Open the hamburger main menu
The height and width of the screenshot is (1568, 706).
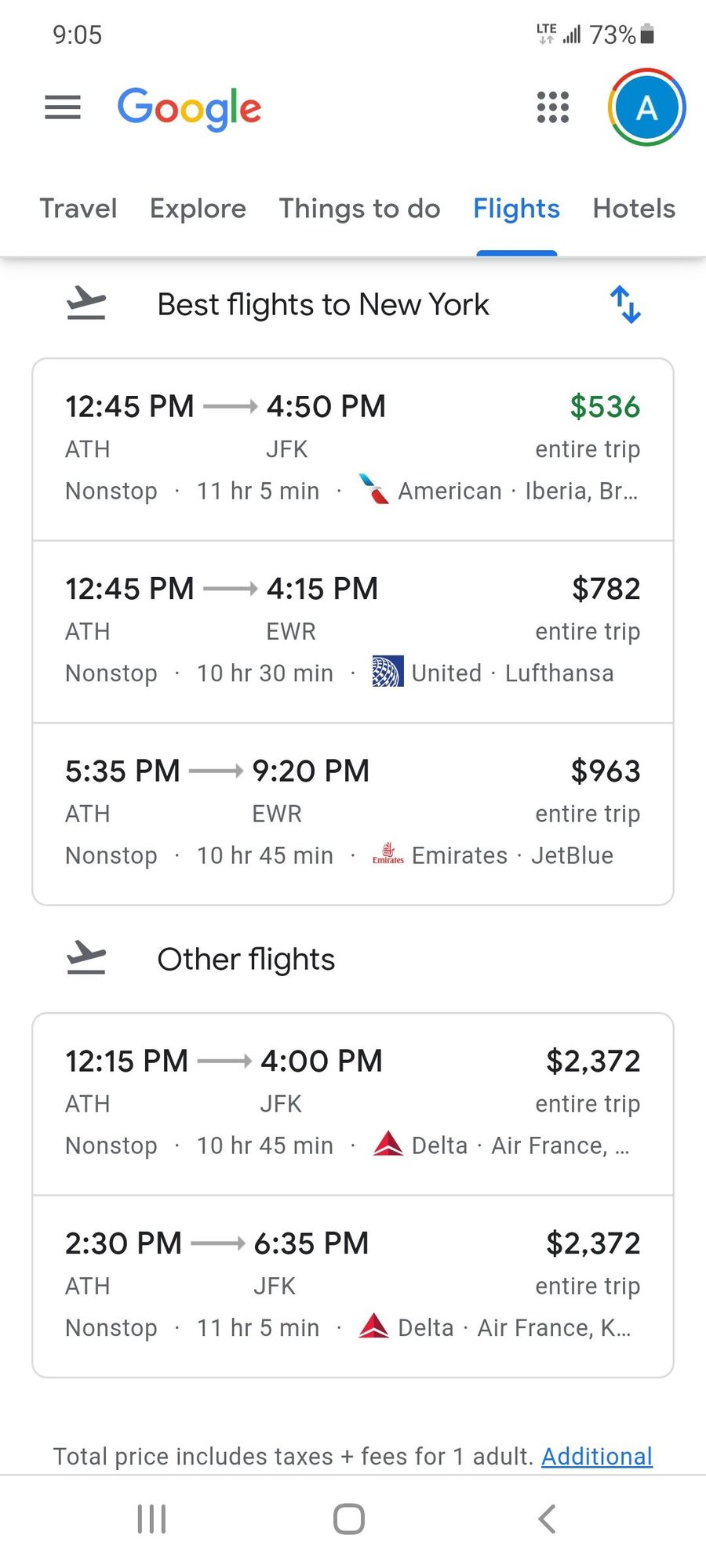[63, 107]
